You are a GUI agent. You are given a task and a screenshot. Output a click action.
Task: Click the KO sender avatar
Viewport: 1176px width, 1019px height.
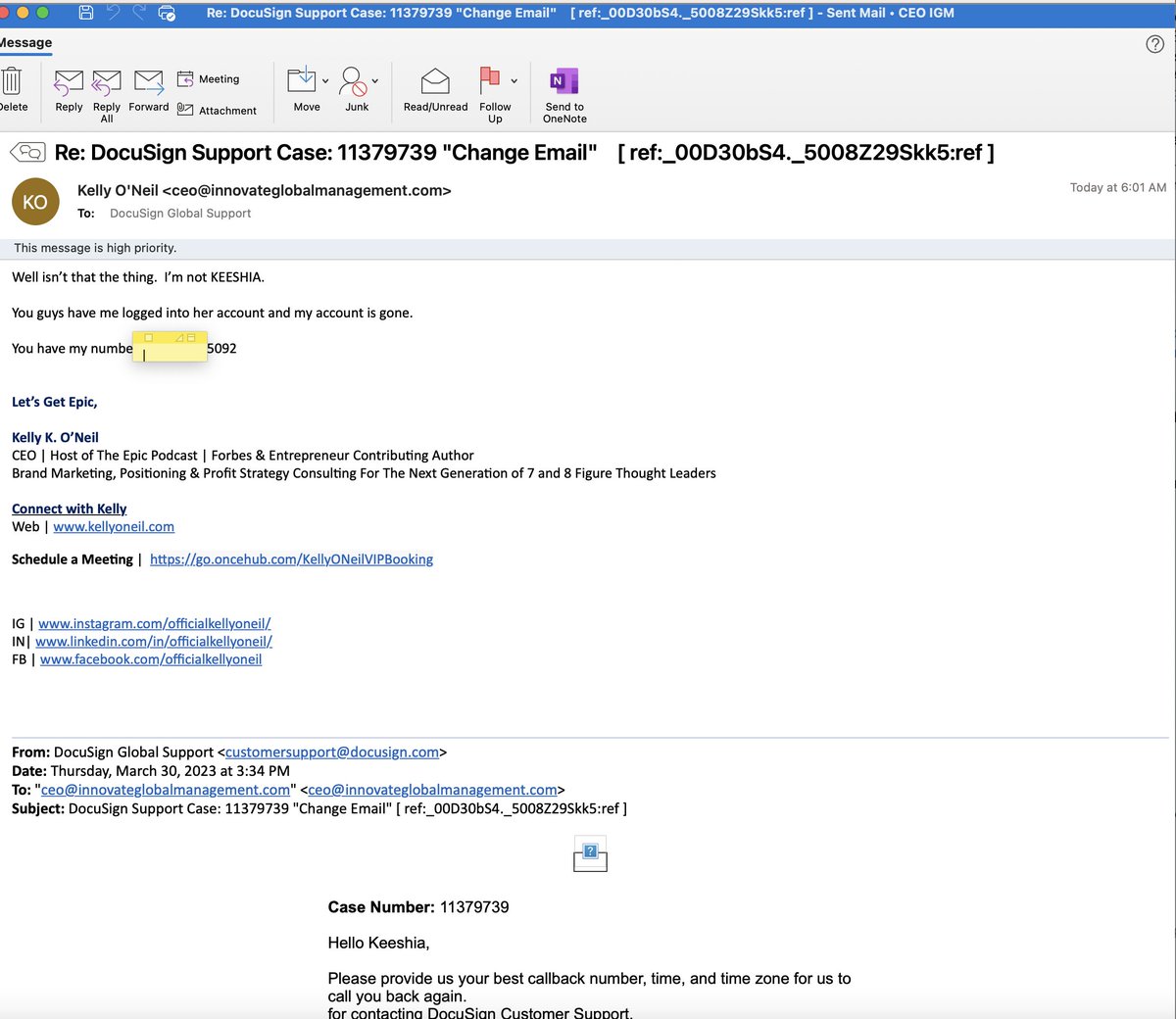coord(35,202)
